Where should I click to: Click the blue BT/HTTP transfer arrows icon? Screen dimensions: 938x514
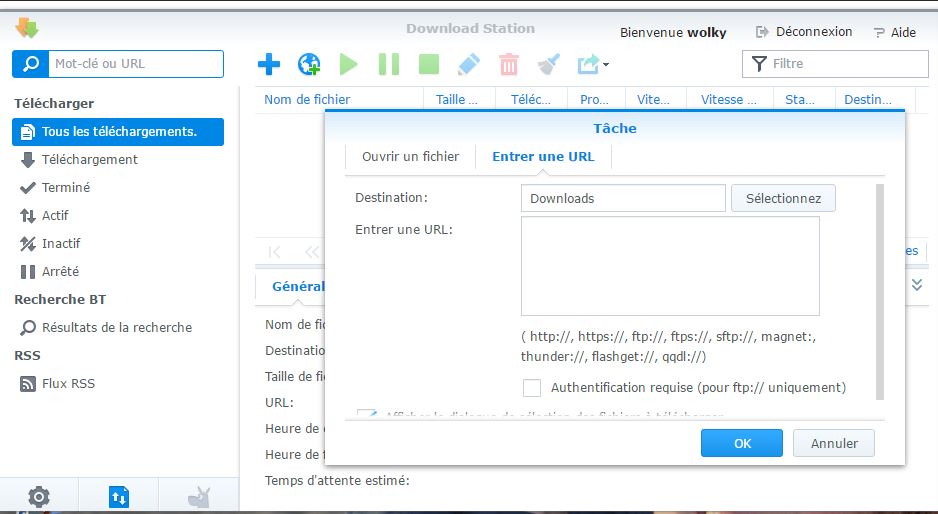118,496
